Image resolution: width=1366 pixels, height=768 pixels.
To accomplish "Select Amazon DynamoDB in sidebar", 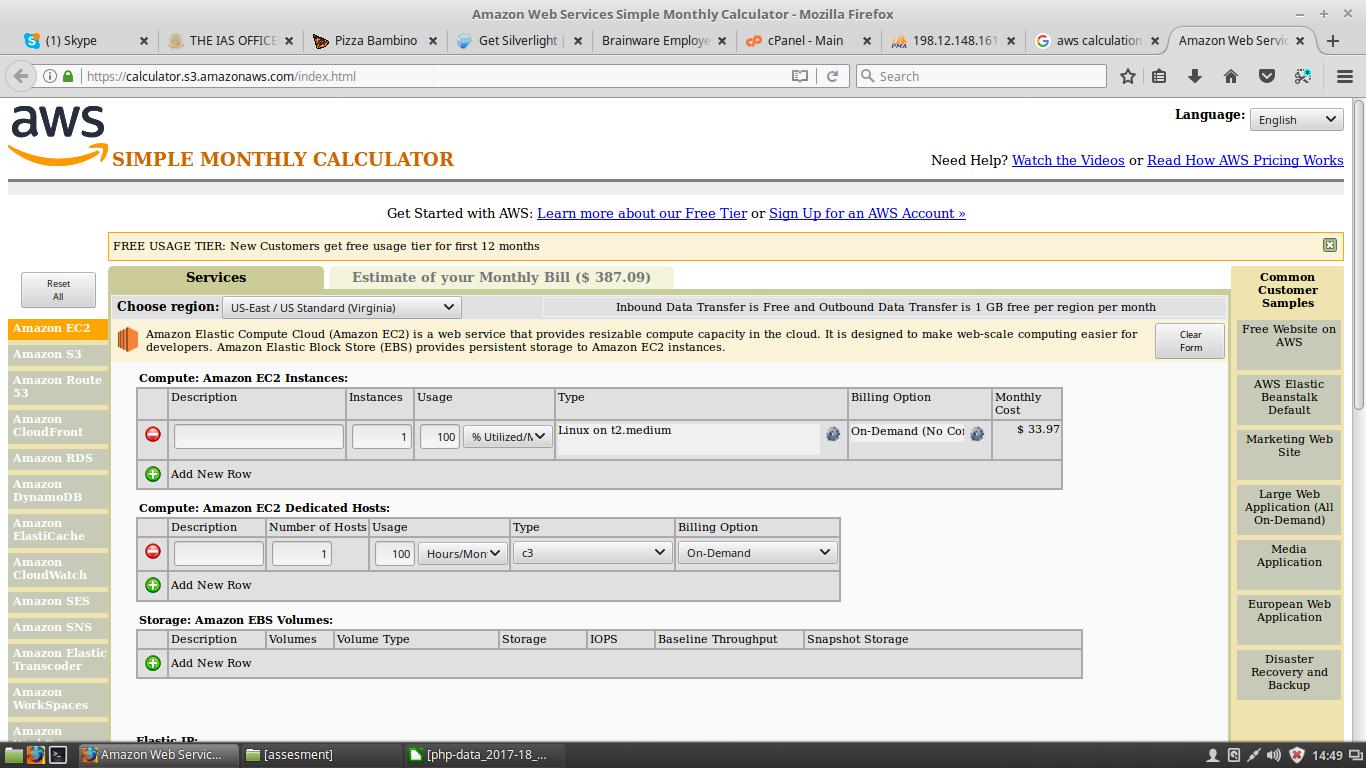I will (58, 490).
